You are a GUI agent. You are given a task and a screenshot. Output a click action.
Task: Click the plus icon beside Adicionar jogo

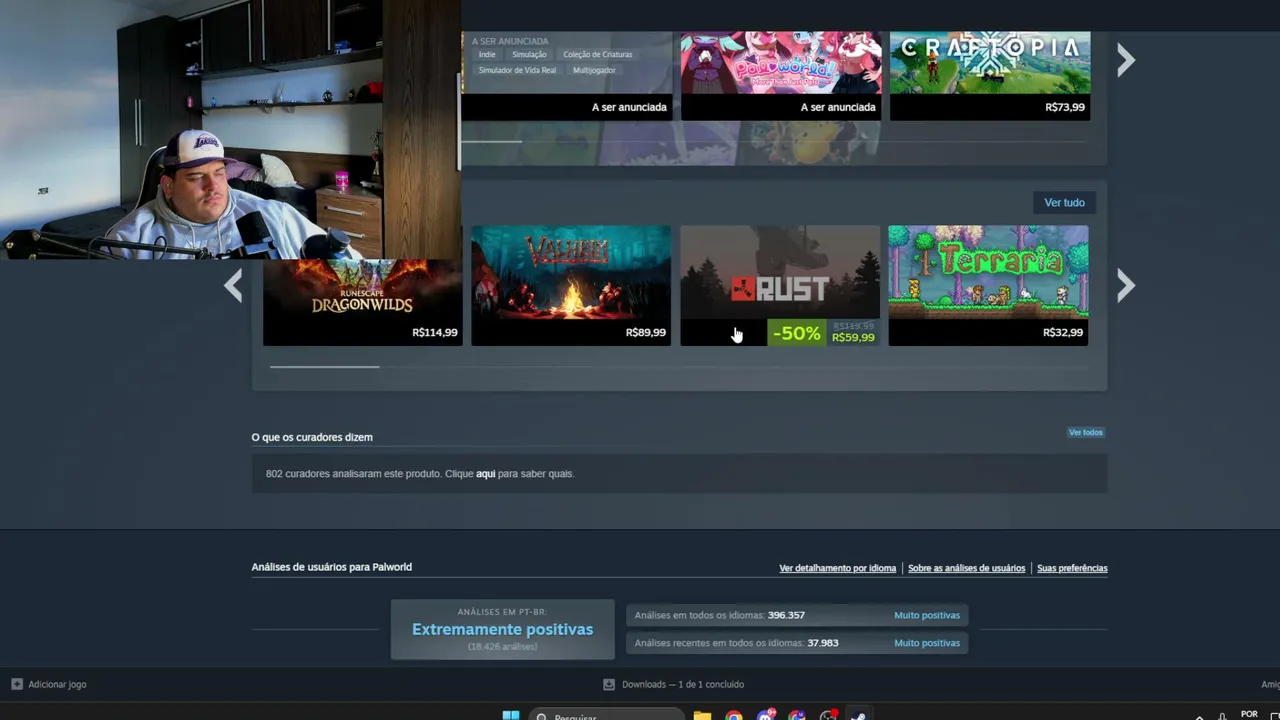[x=16, y=684]
